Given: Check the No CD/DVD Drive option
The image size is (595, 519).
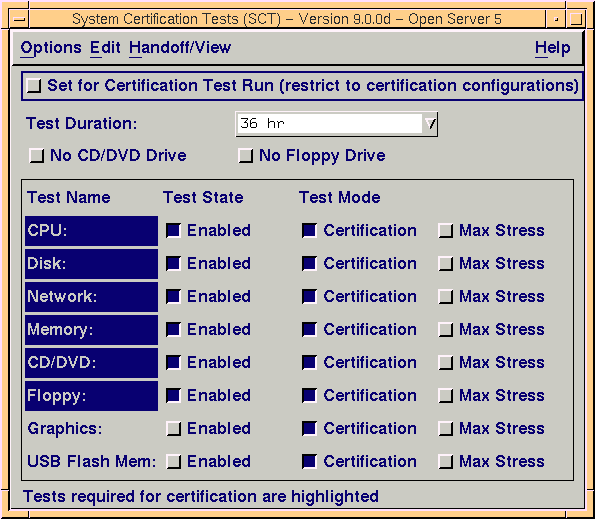Looking at the screenshot, I should point(36,156).
